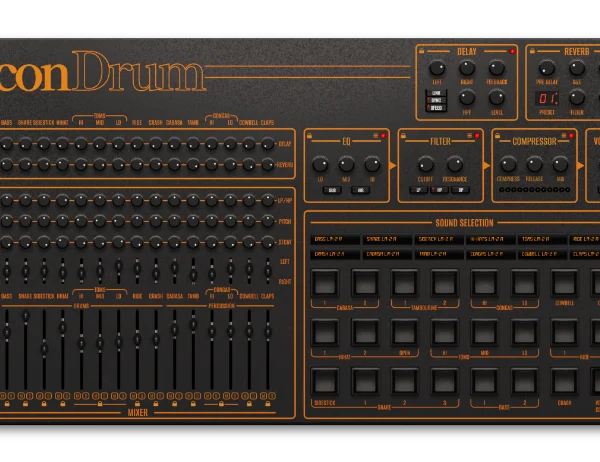Select the BP filter mode
Viewport: 600px width, 462px height.
pos(460,190)
